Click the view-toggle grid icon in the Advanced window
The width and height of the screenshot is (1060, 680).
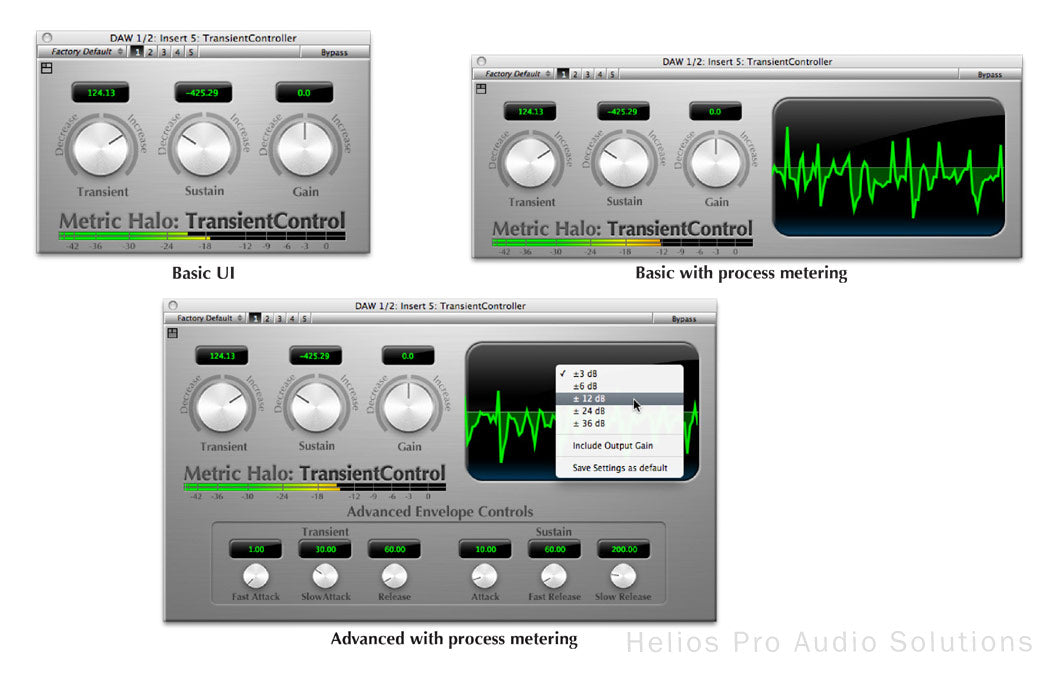click(173, 333)
